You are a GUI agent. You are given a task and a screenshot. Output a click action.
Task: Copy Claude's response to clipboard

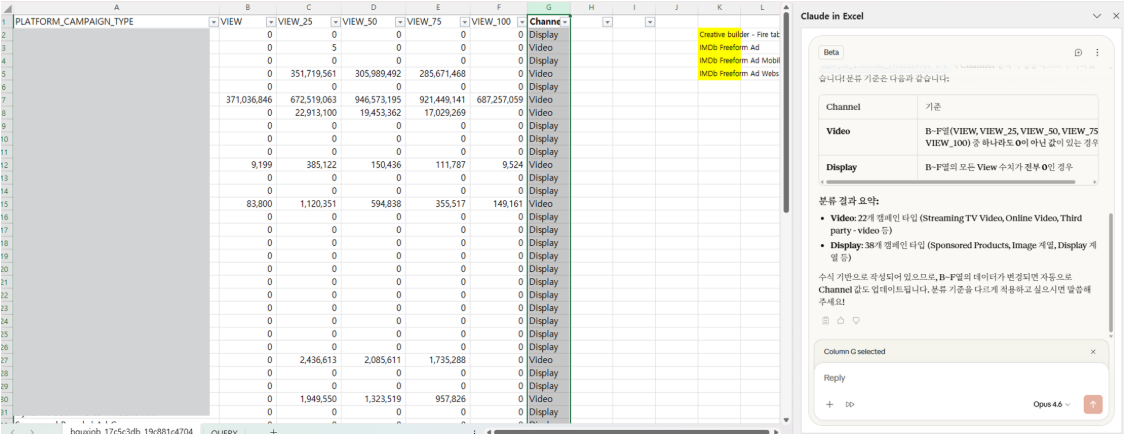coord(826,320)
